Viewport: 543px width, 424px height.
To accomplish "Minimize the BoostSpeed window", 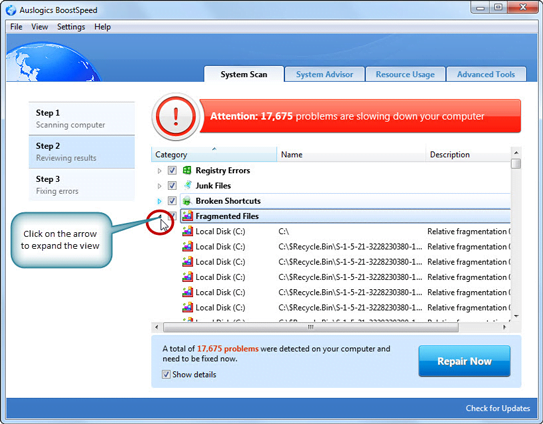I will [480, 8].
